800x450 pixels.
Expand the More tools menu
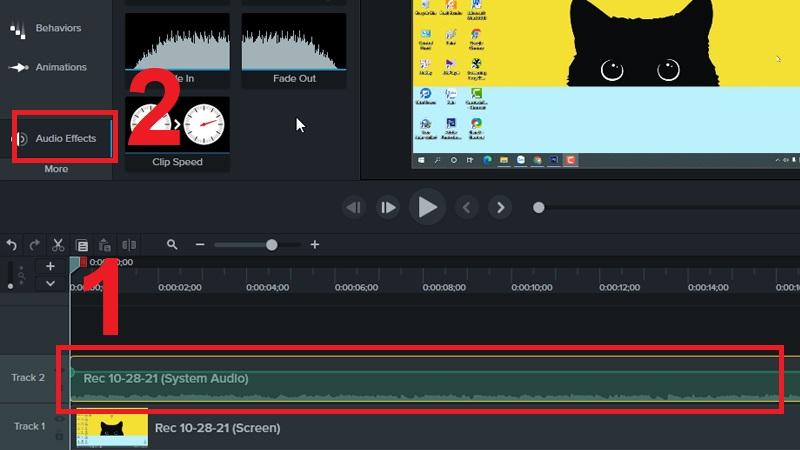point(56,169)
